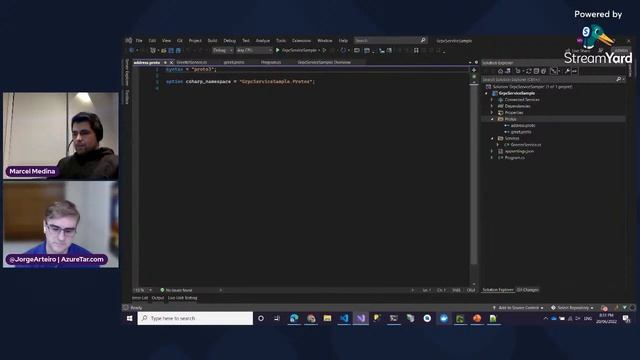The width and height of the screenshot is (640, 360).
Task: Click Sync with Active Document icon
Action: pyautogui.click(x=529, y=71)
